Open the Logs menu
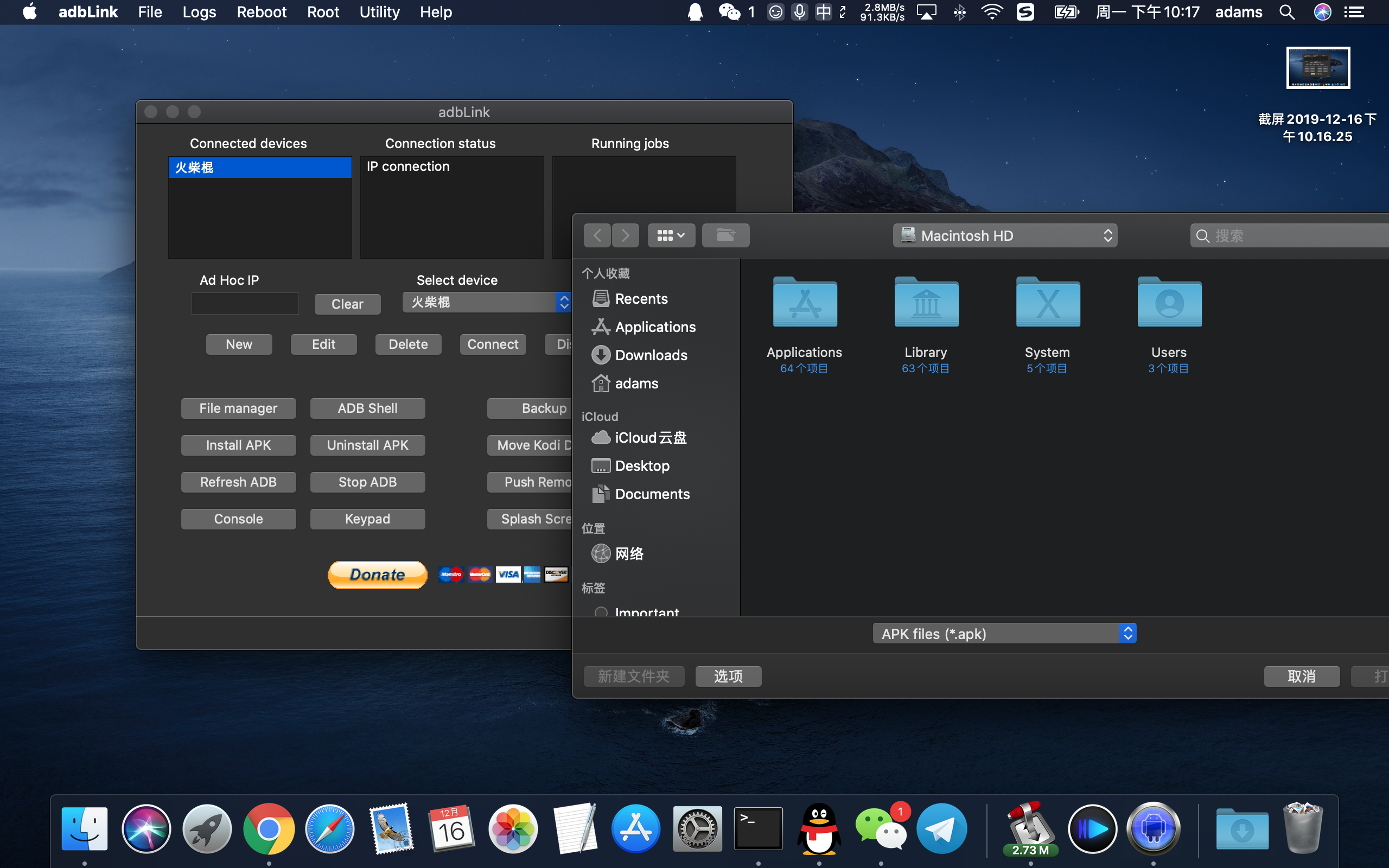1389x868 pixels. 199,12
